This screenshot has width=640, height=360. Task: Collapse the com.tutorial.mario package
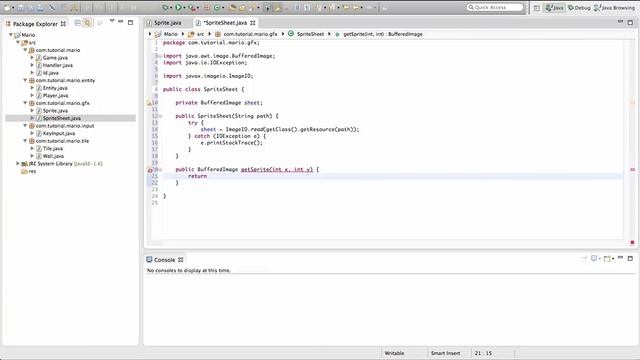(x=25, y=50)
